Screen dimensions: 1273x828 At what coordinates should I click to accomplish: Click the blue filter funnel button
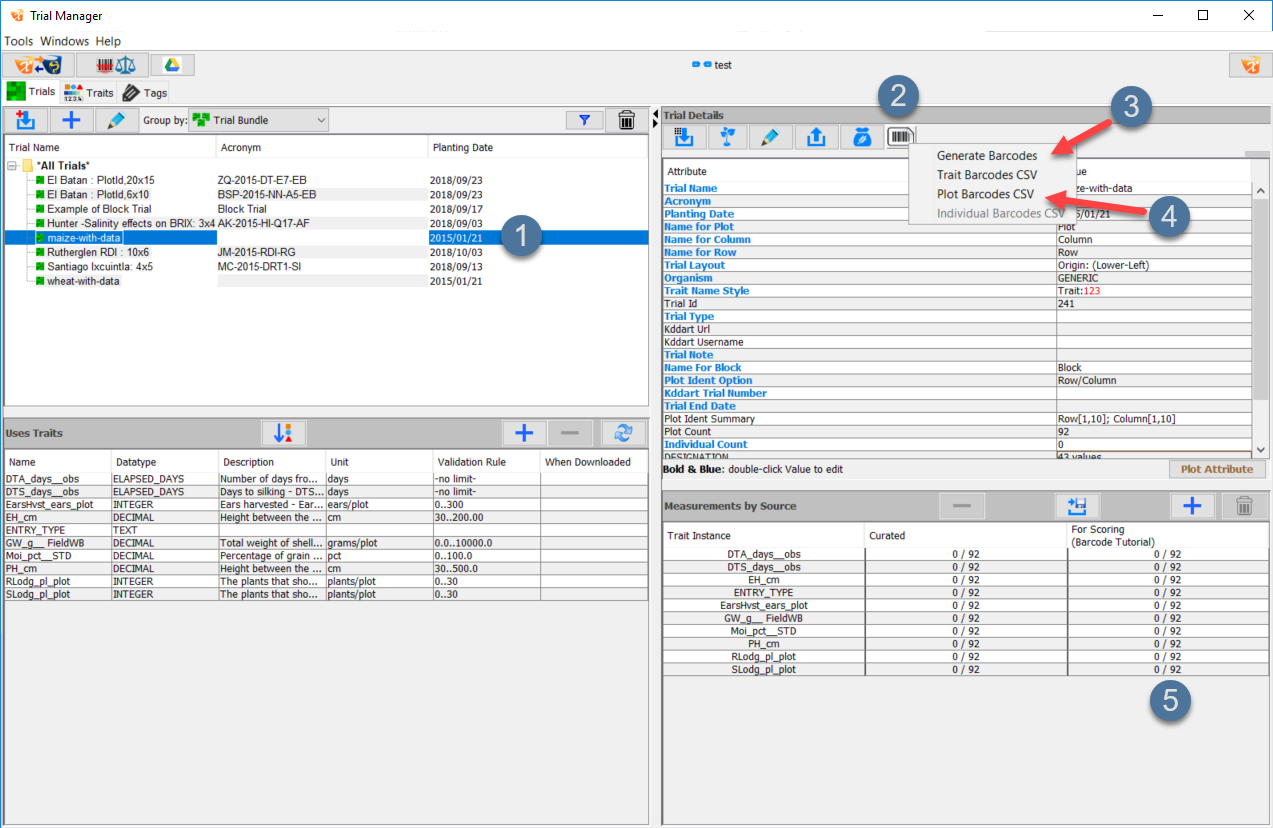pos(584,120)
